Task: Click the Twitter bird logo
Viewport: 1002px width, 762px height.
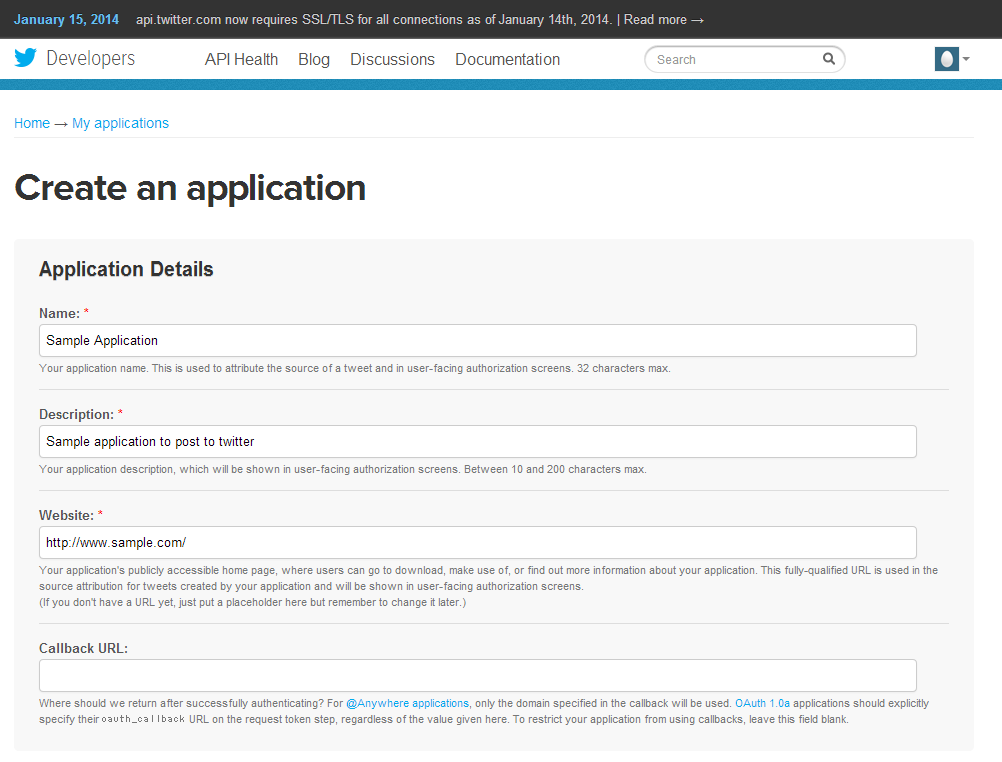Action: 26,58
